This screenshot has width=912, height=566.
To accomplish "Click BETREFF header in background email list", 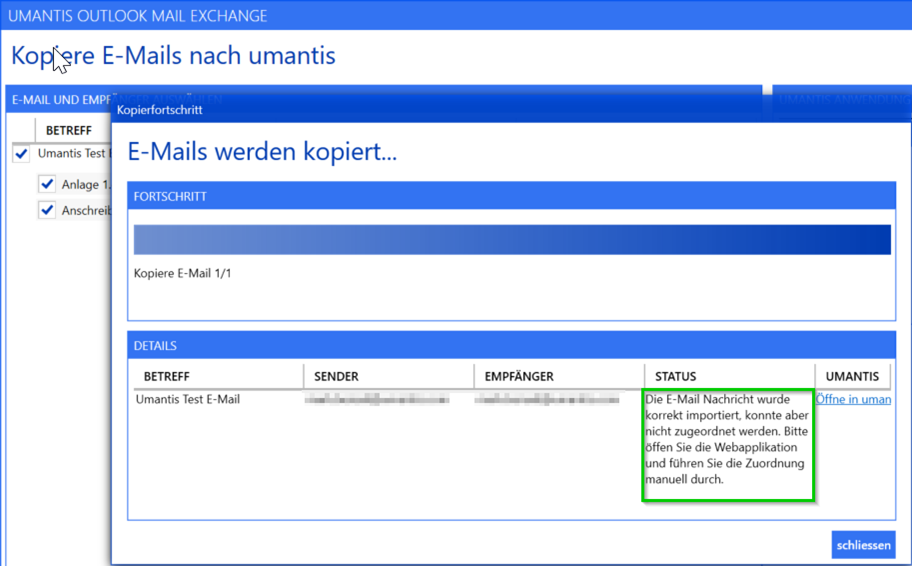I will [x=68, y=130].
